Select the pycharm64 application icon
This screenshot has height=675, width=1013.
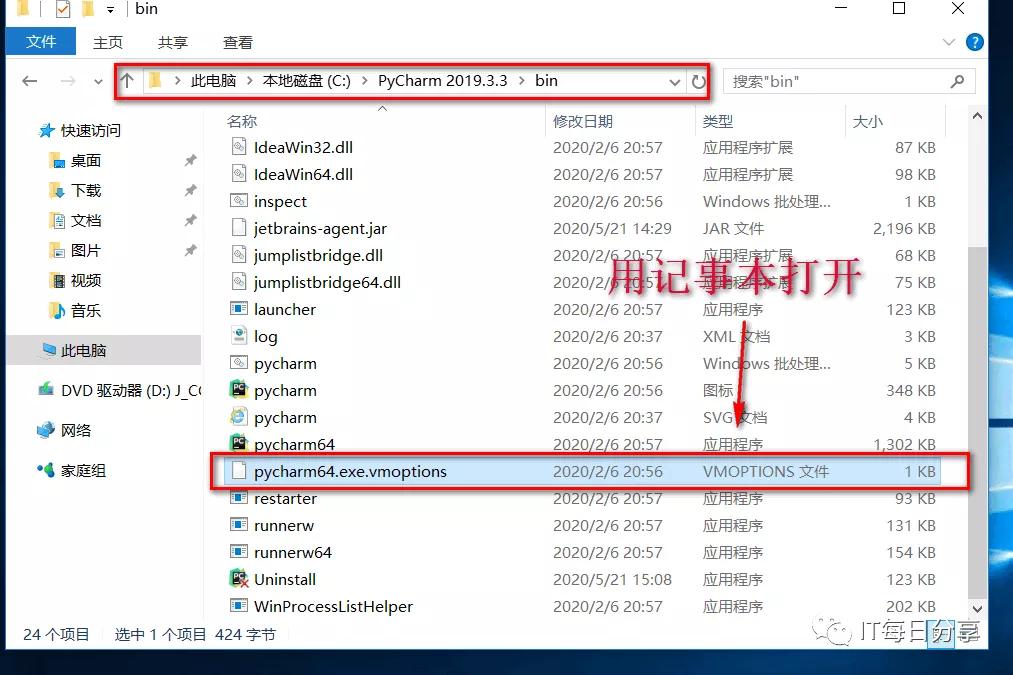click(239, 443)
